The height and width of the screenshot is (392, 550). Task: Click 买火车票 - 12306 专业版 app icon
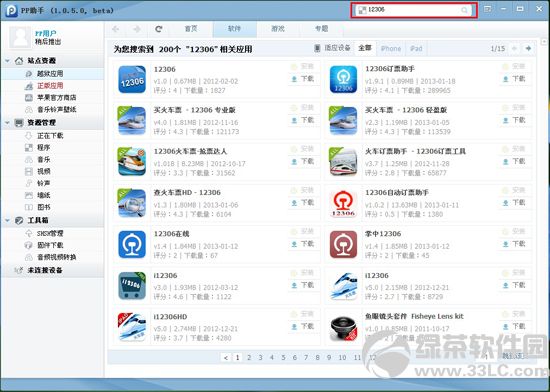click(x=132, y=121)
